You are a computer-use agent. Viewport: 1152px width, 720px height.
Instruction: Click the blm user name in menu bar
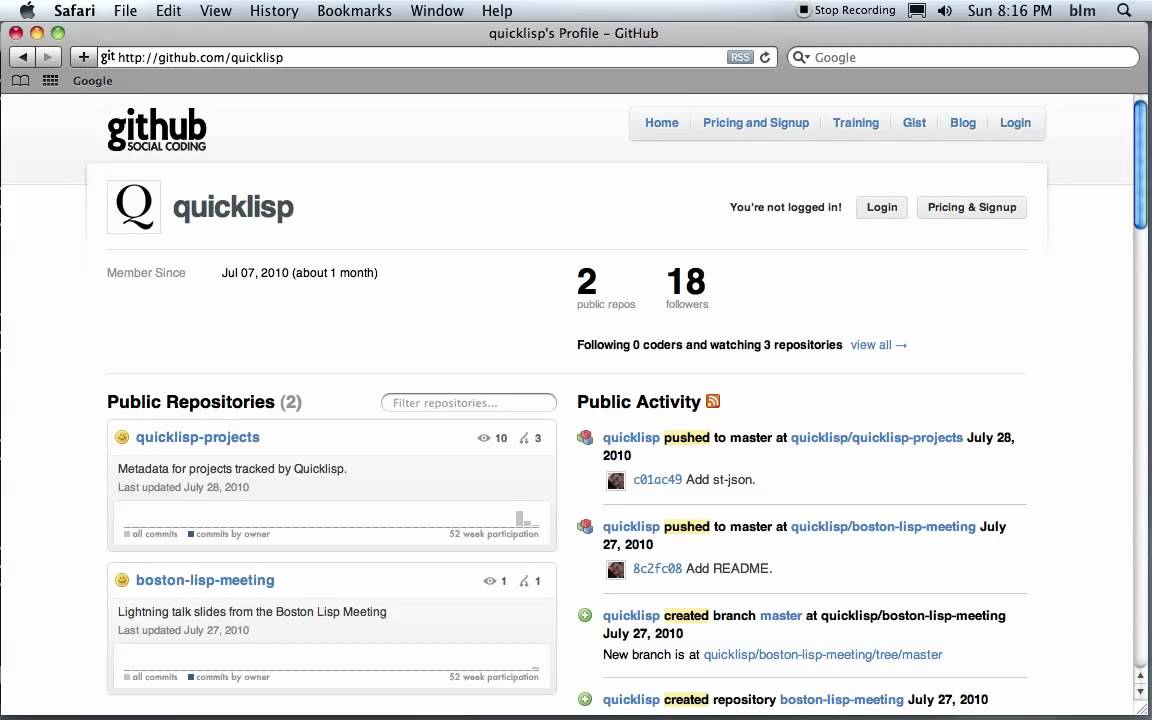(1082, 10)
